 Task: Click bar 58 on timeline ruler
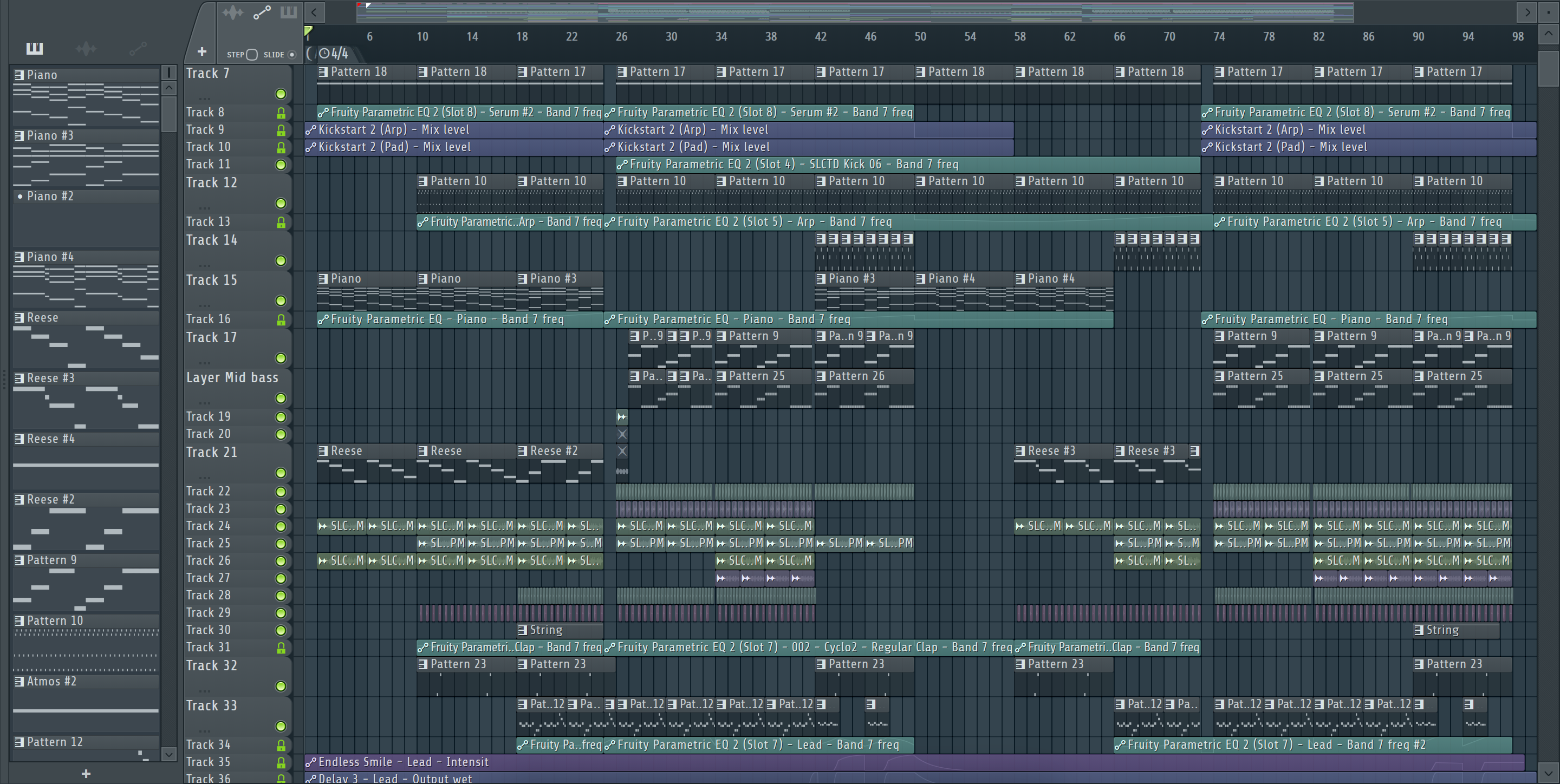click(x=1020, y=36)
